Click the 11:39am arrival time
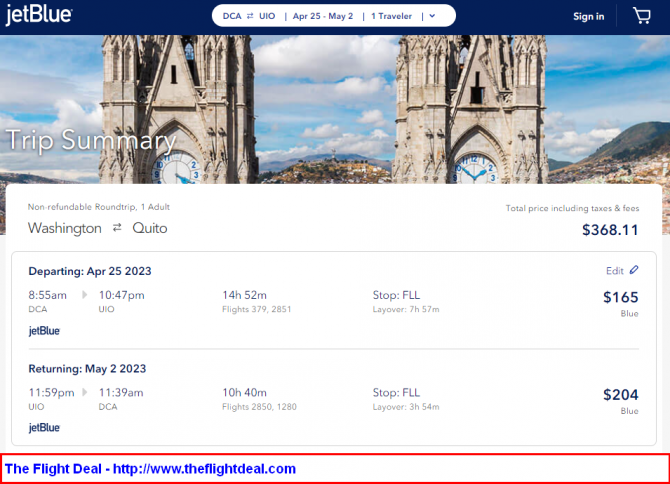 [x=121, y=393]
